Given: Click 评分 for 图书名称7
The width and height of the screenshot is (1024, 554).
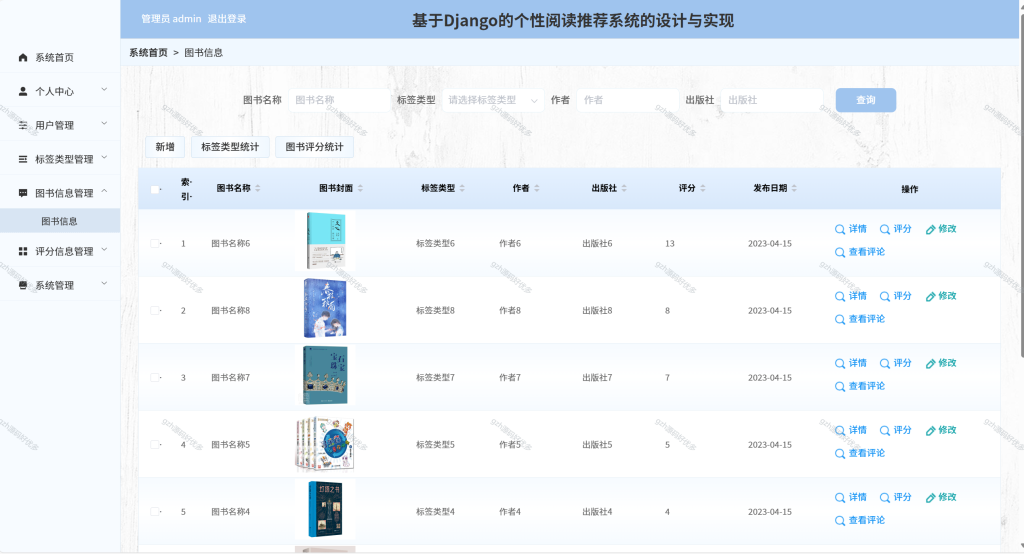Looking at the screenshot, I should tap(895, 363).
